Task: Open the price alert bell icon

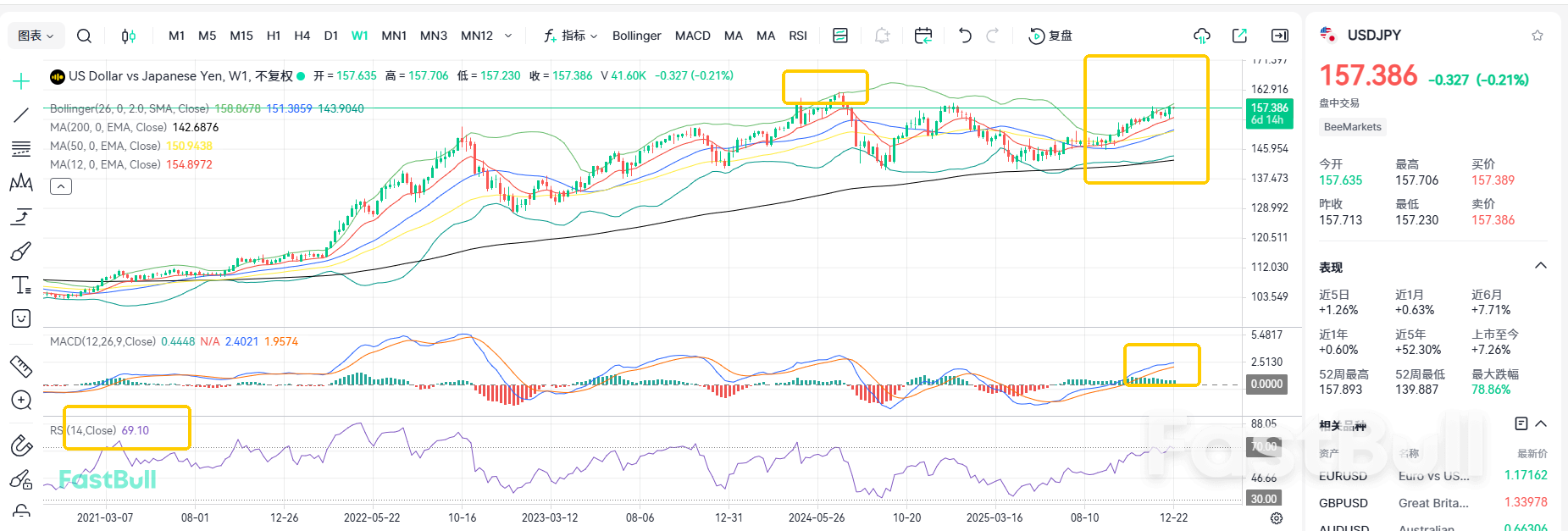Action: [x=882, y=36]
